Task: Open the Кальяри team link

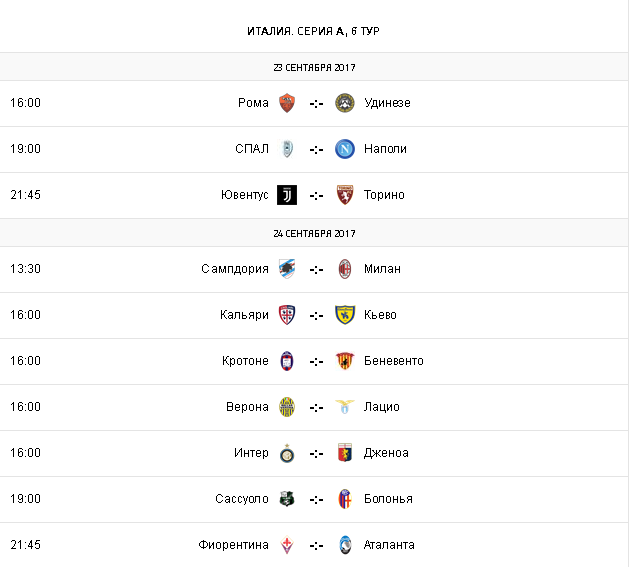Action: click(x=244, y=315)
